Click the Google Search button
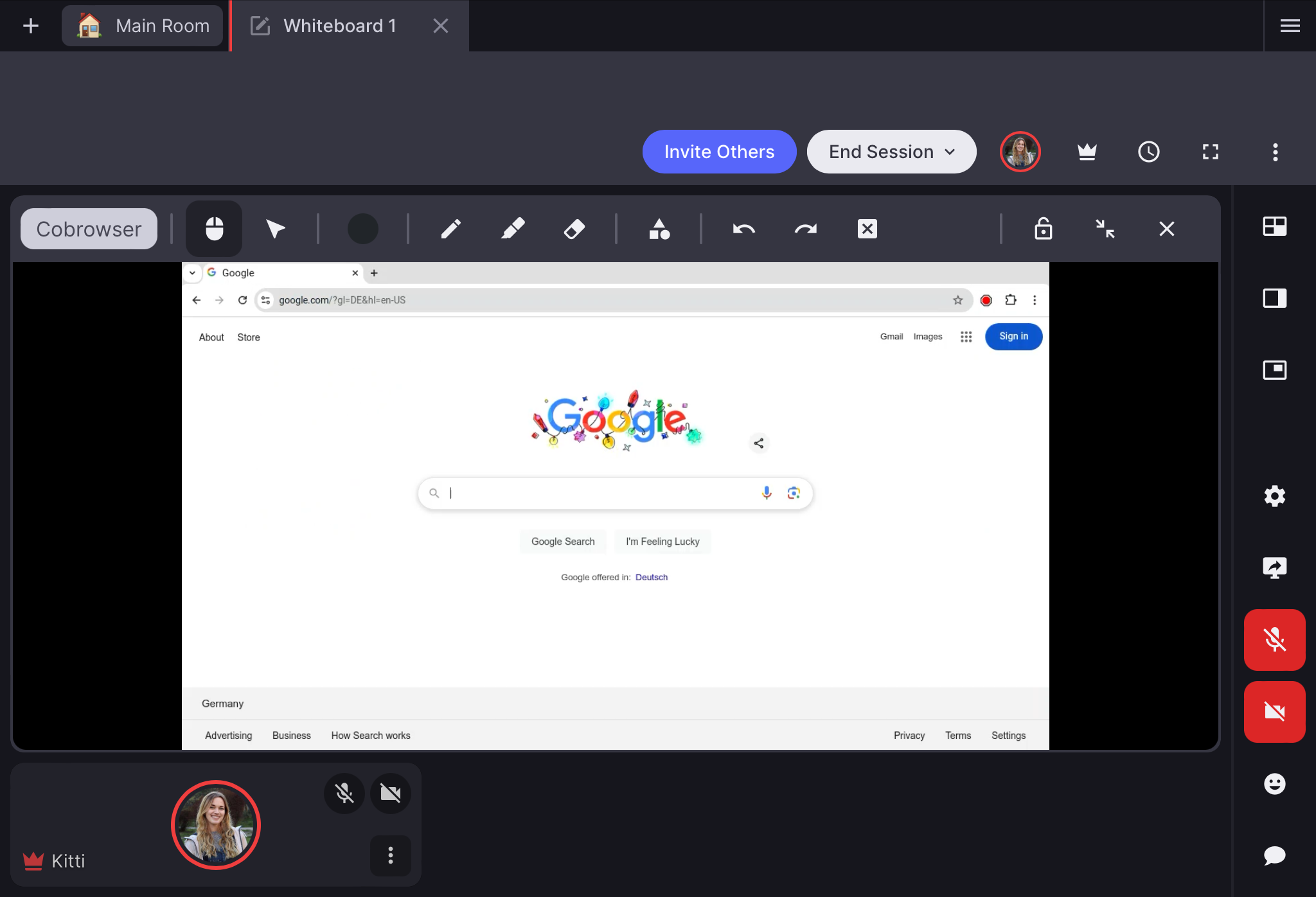Screen dimensions: 1316x897 point(563,542)
